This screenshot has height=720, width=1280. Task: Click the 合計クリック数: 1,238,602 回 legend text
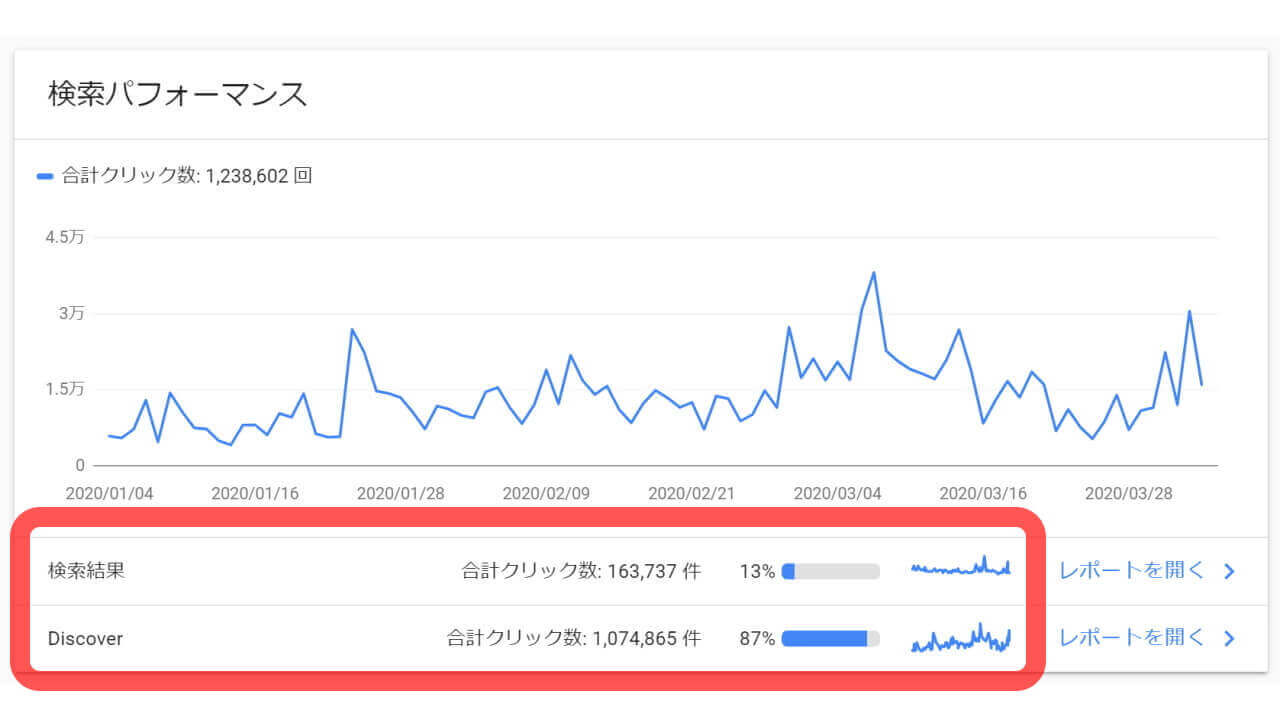187,177
